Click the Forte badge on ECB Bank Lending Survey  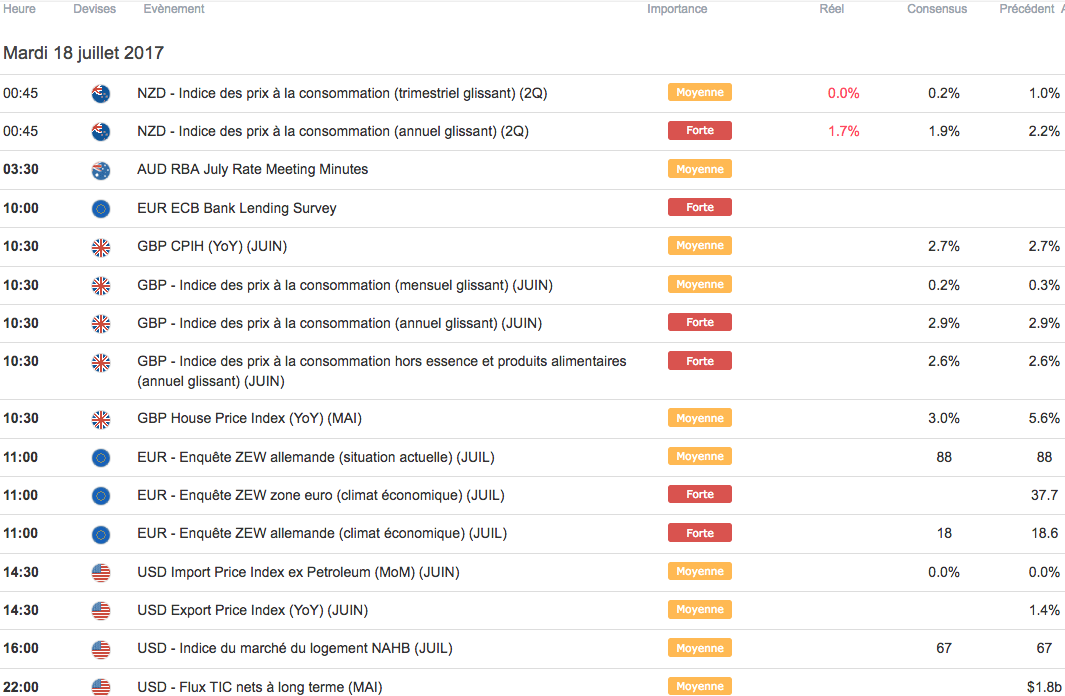click(700, 208)
